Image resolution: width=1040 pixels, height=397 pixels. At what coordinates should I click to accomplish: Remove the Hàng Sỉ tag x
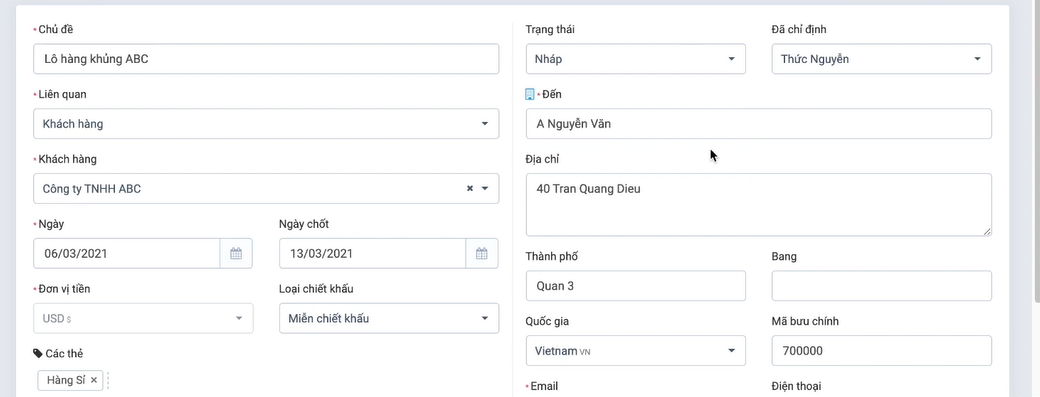click(94, 380)
